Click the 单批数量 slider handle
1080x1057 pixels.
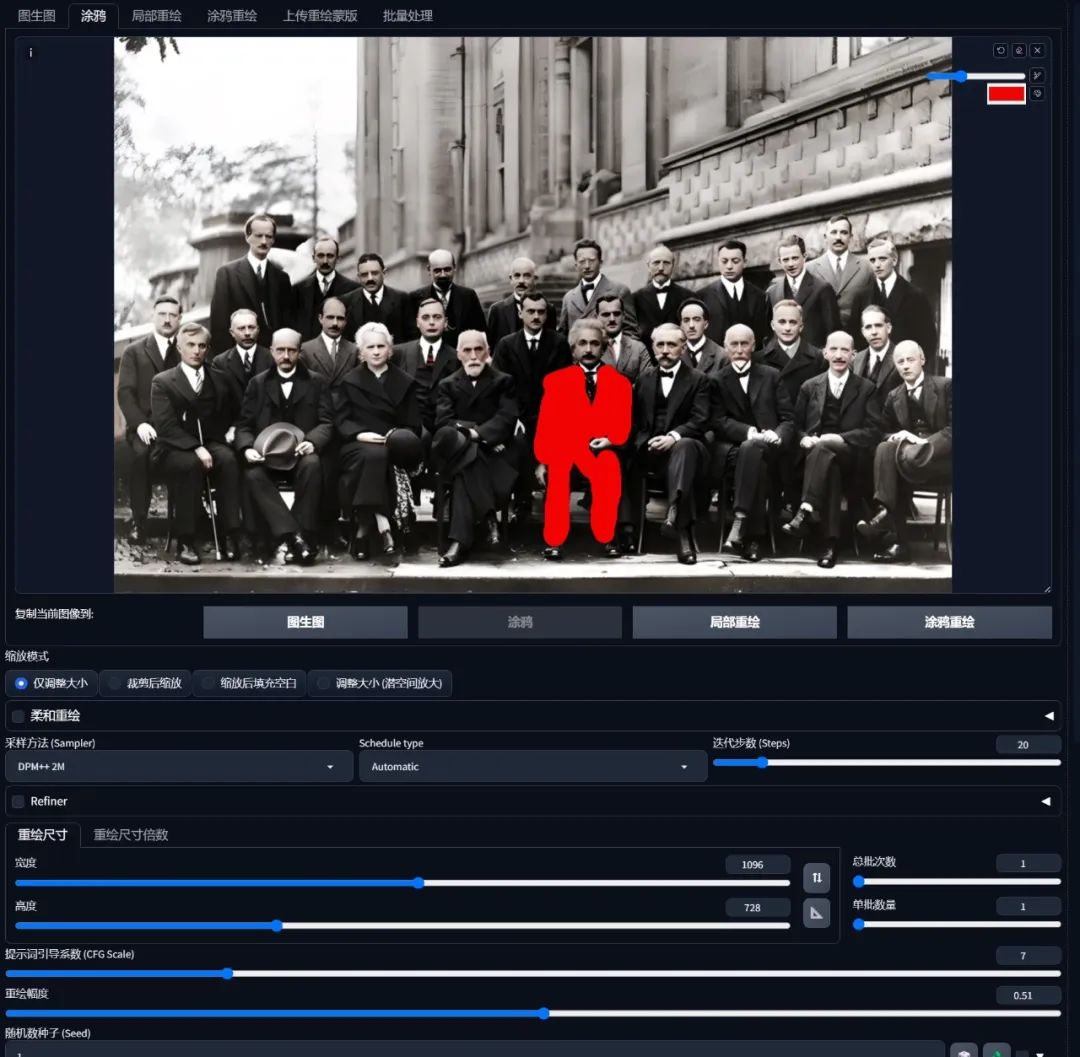pyautogui.click(x=858, y=924)
